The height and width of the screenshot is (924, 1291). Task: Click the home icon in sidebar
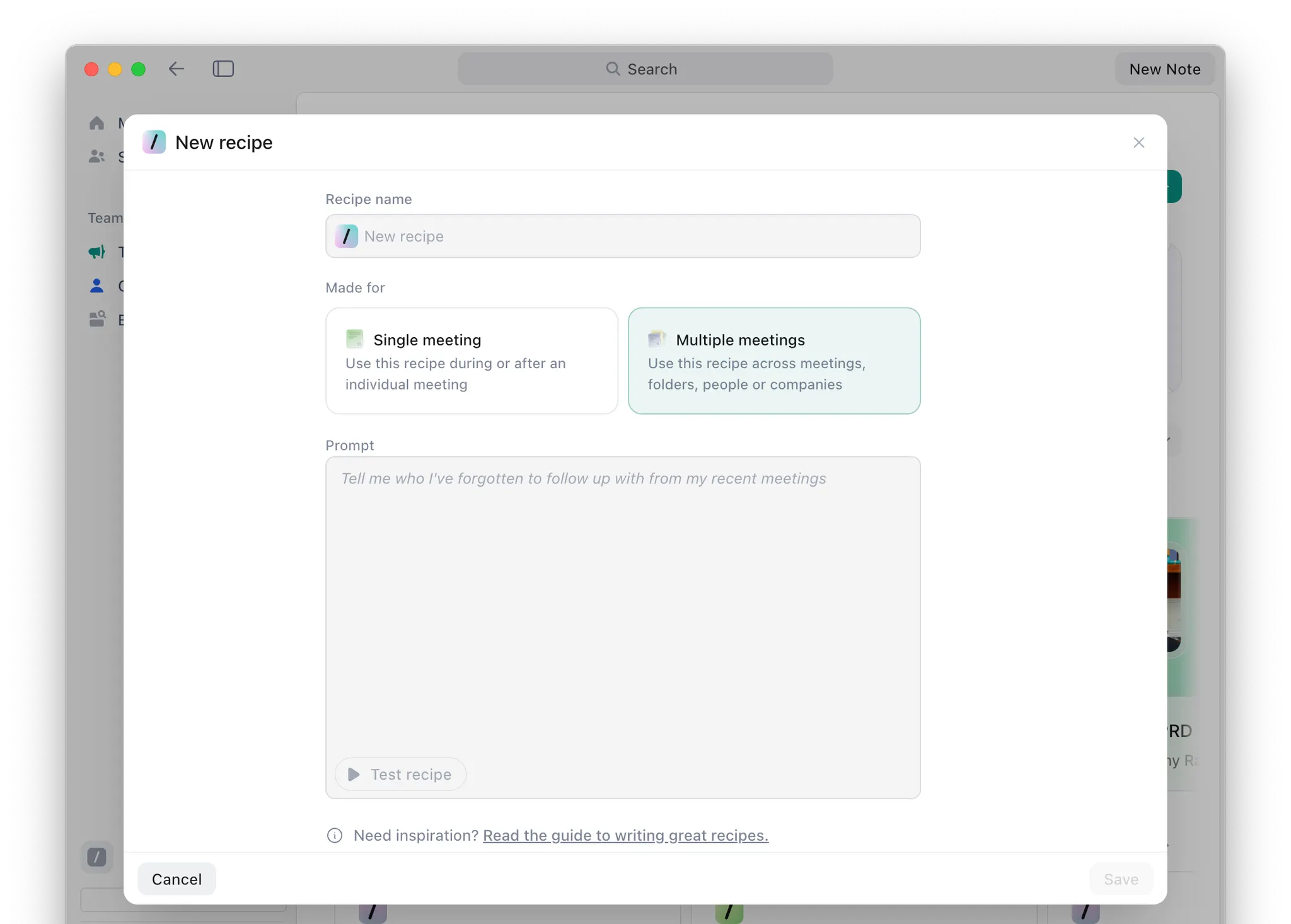pyautogui.click(x=96, y=123)
